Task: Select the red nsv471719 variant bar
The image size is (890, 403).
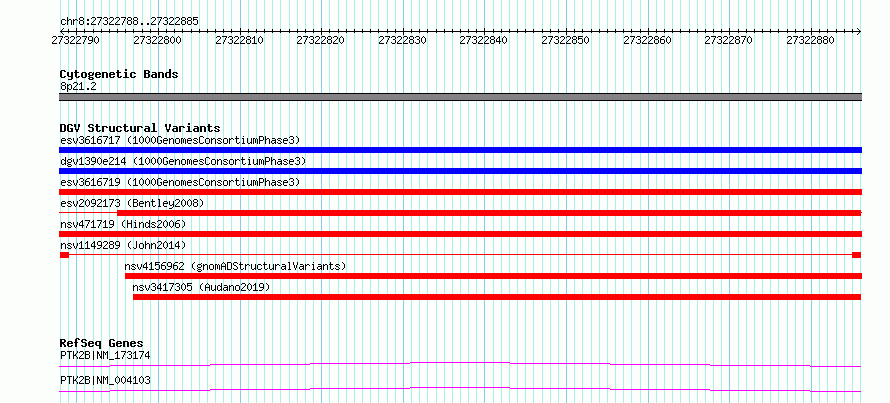Action: click(x=460, y=234)
